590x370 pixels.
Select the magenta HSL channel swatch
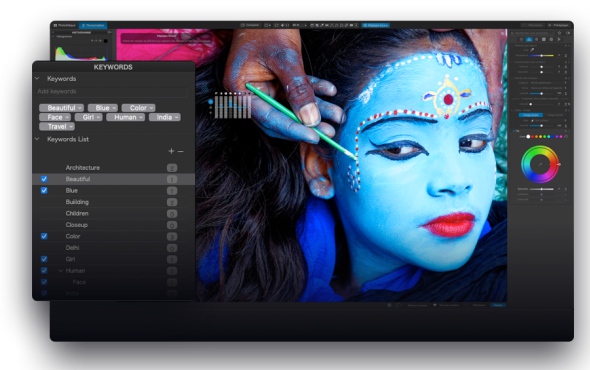point(561,137)
